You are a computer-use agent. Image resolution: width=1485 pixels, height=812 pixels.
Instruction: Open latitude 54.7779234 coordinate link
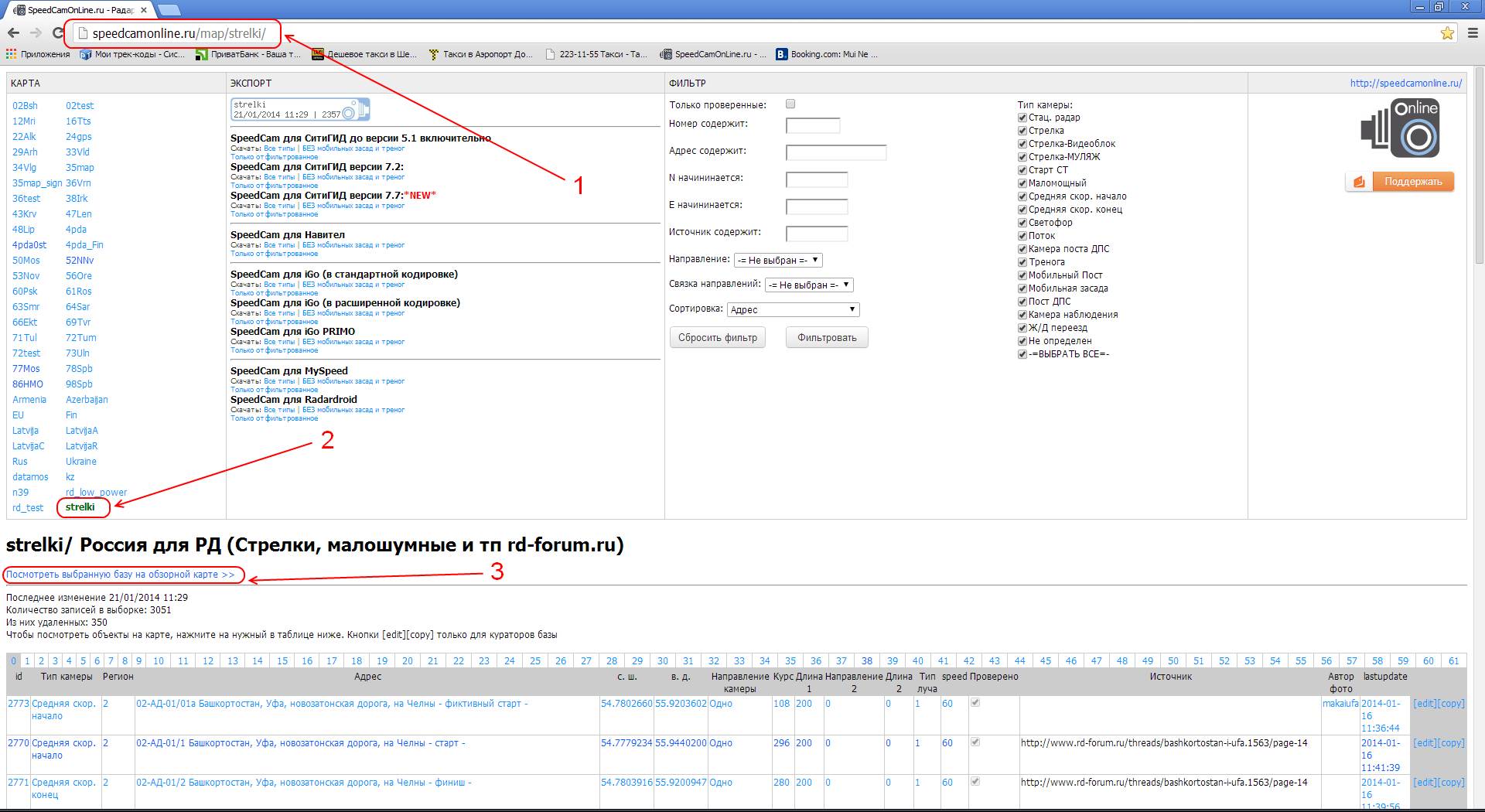pyautogui.click(x=626, y=743)
